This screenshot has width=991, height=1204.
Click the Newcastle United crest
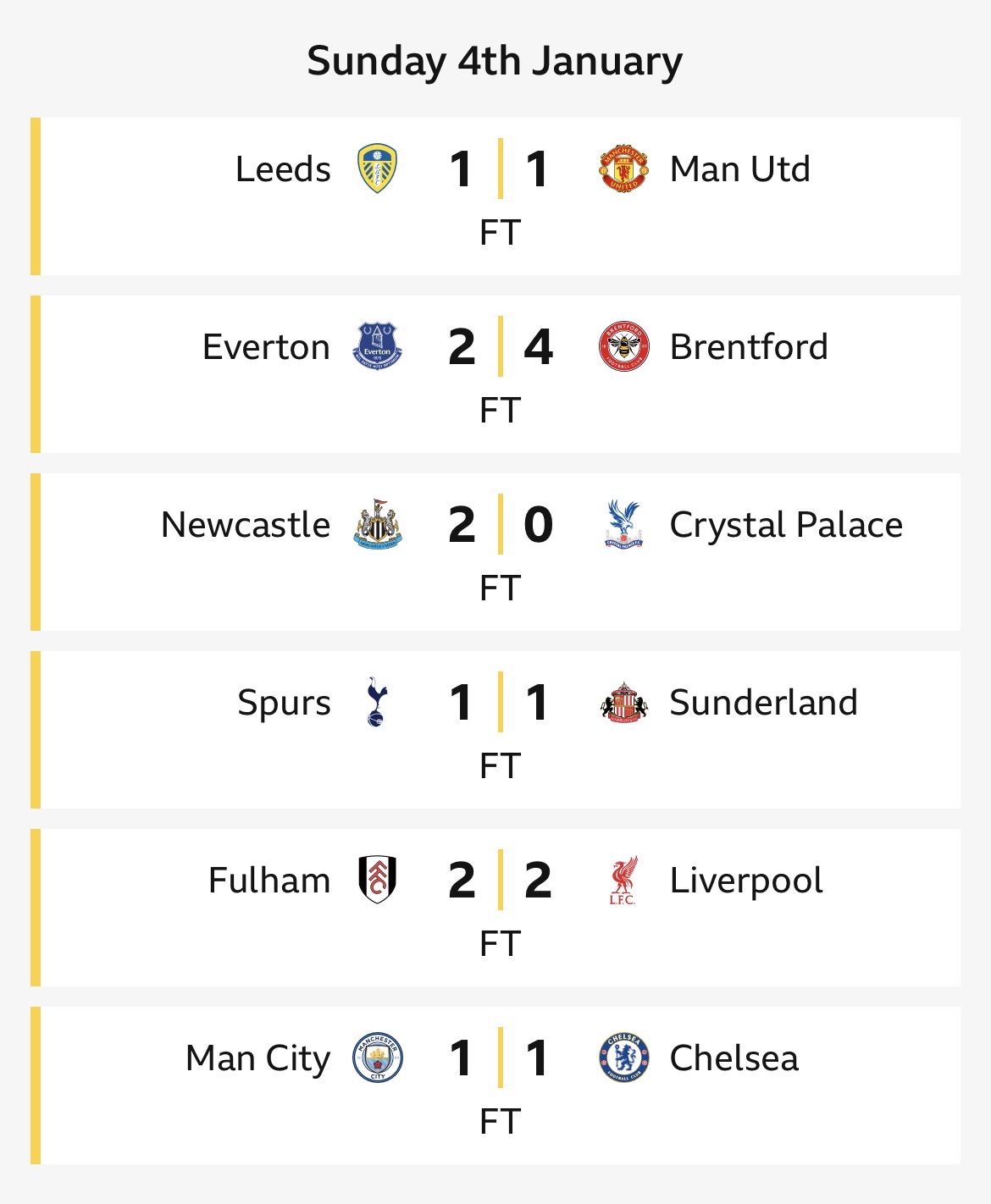(377, 524)
